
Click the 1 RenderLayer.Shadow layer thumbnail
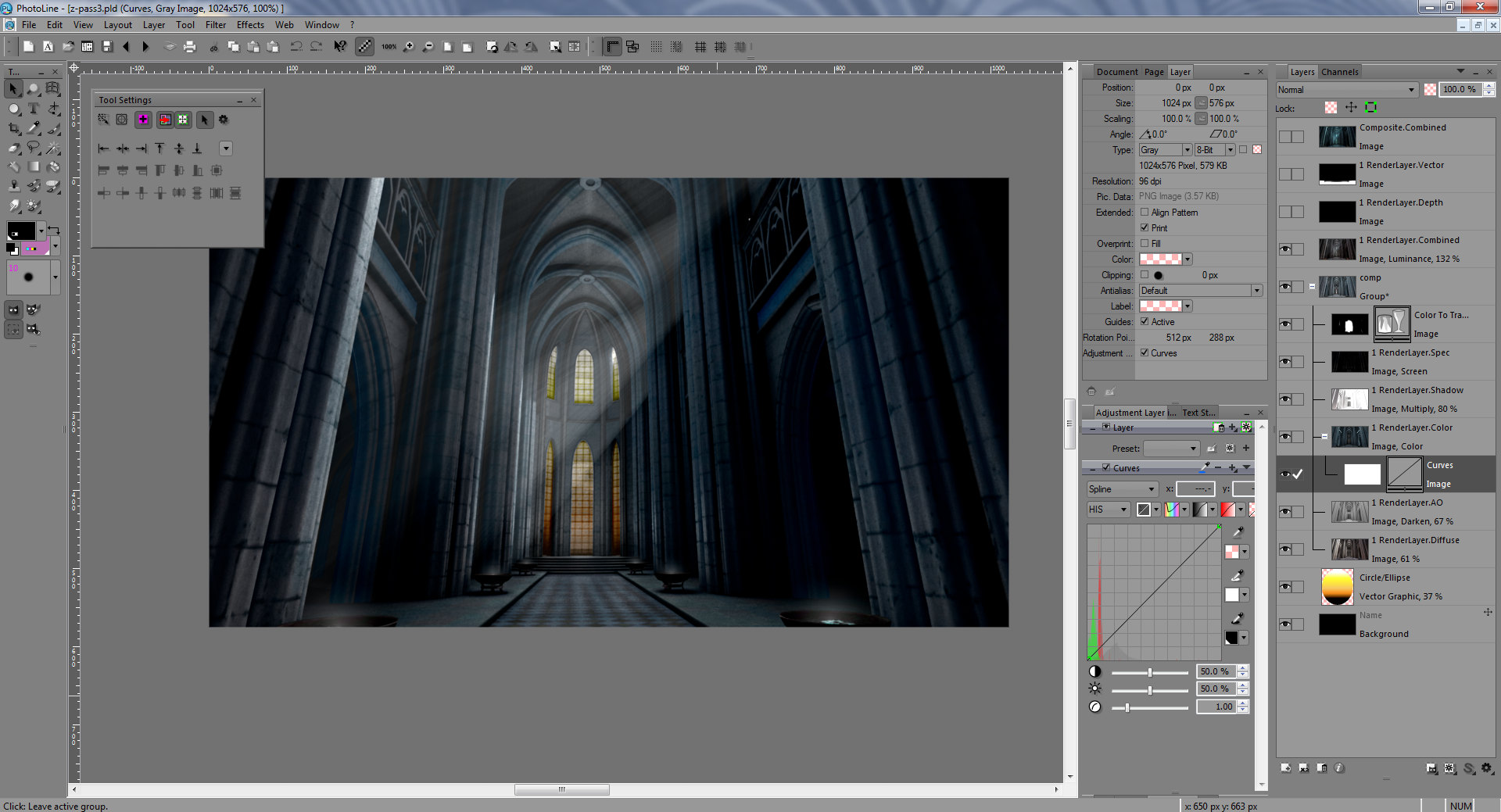tap(1350, 399)
